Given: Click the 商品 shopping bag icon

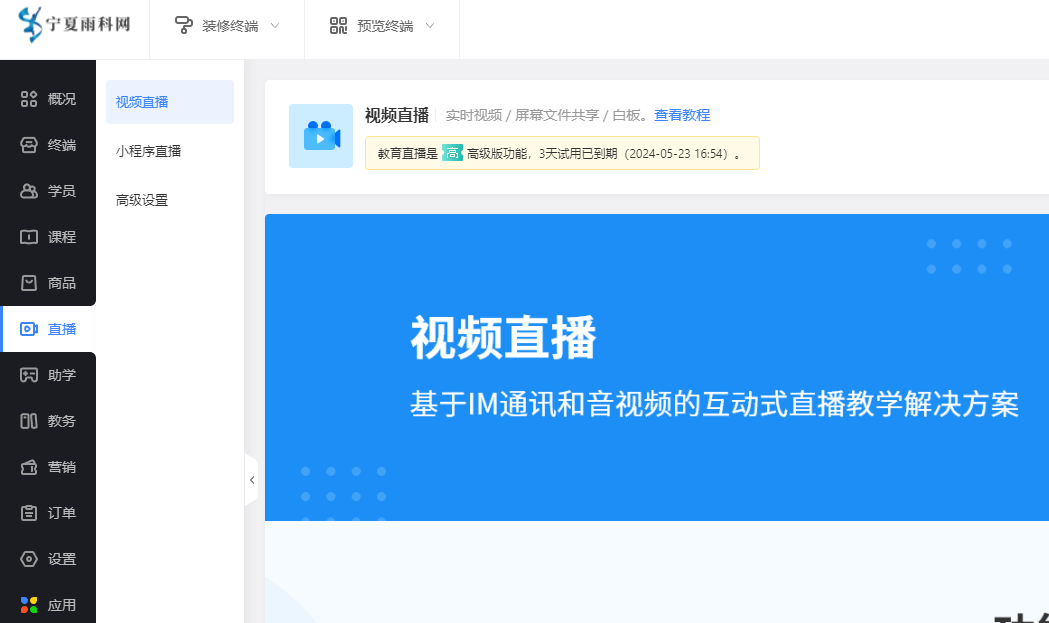Looking at the screenshot, I should [x=29, y=283].
